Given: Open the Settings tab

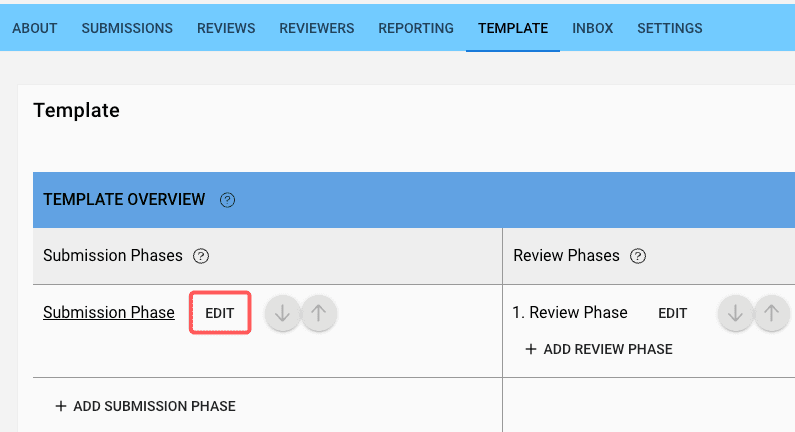Looking at the screenshot, I should 670,28.
